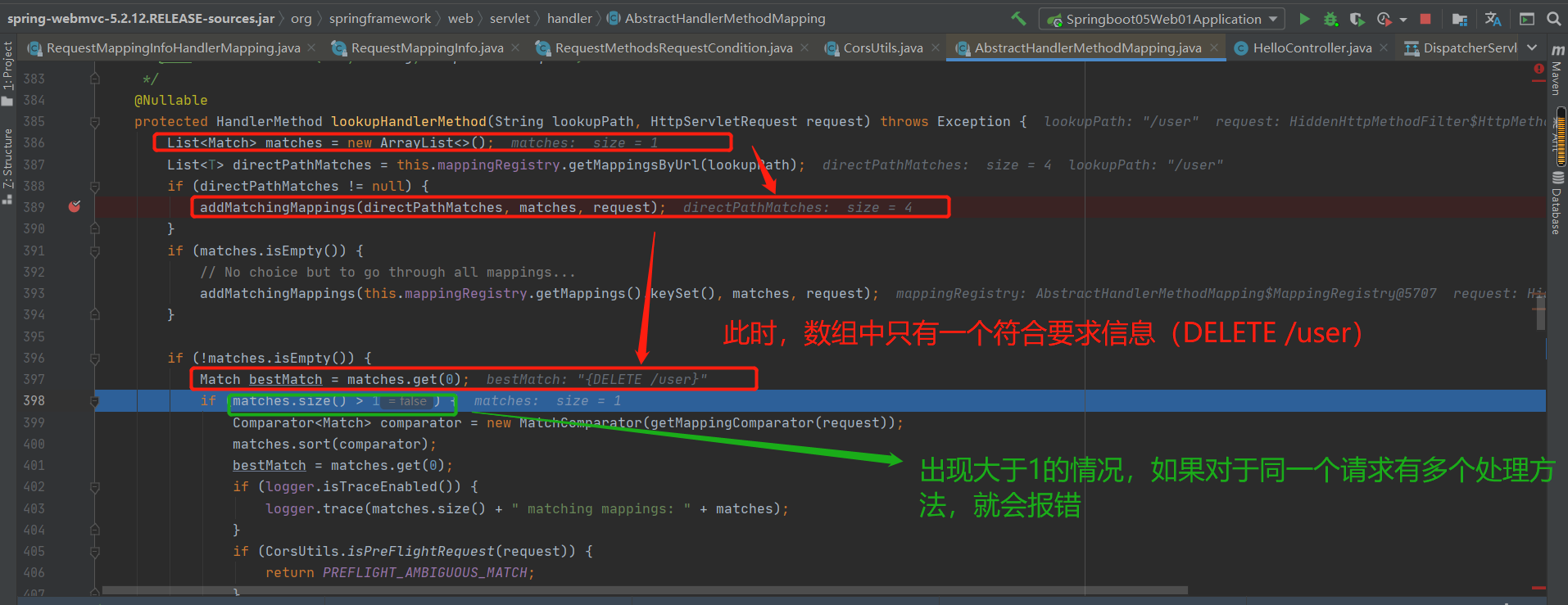Image resolution: width=1568 pixels, height=605 pixels.
Task: Click the Maven 'm' icon in right sidebar
Action: click(1557, 50)
